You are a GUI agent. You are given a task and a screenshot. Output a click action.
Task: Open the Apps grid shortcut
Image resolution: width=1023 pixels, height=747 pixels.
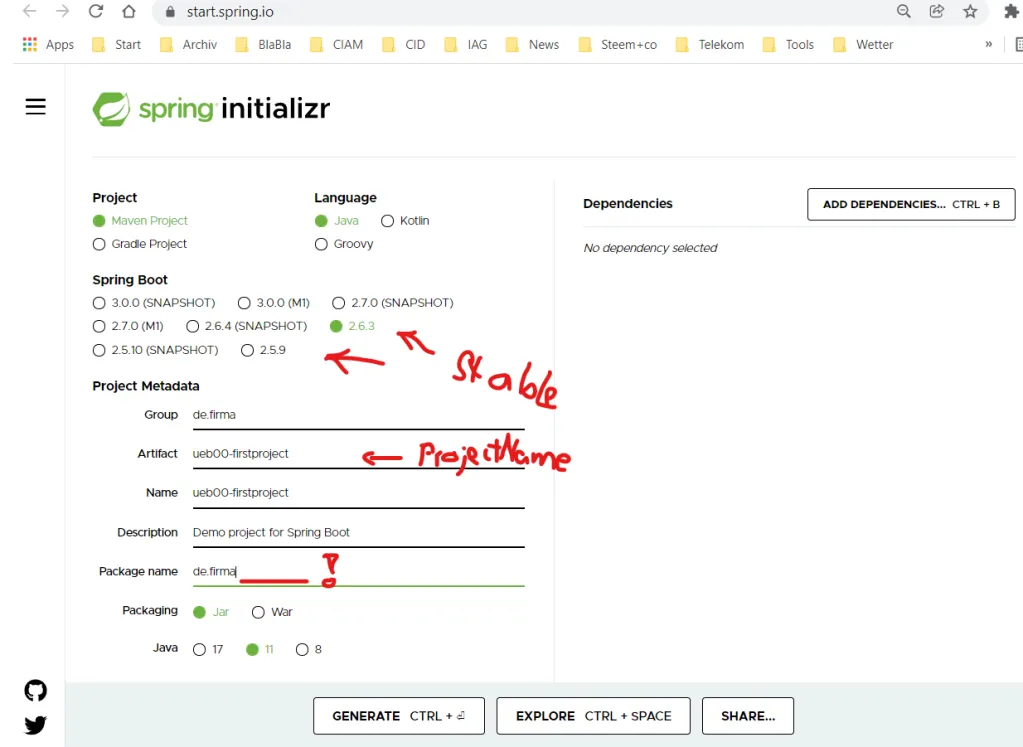click(x=48, y=44)
